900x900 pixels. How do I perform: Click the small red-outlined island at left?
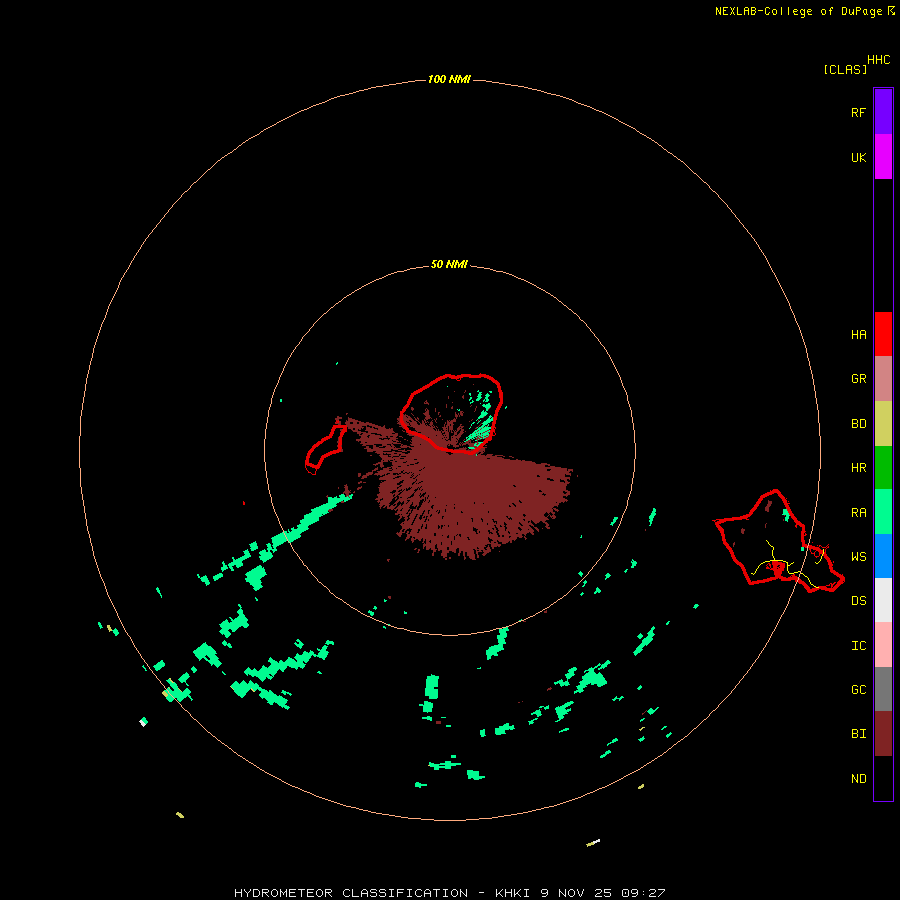[x=325, y=449]
